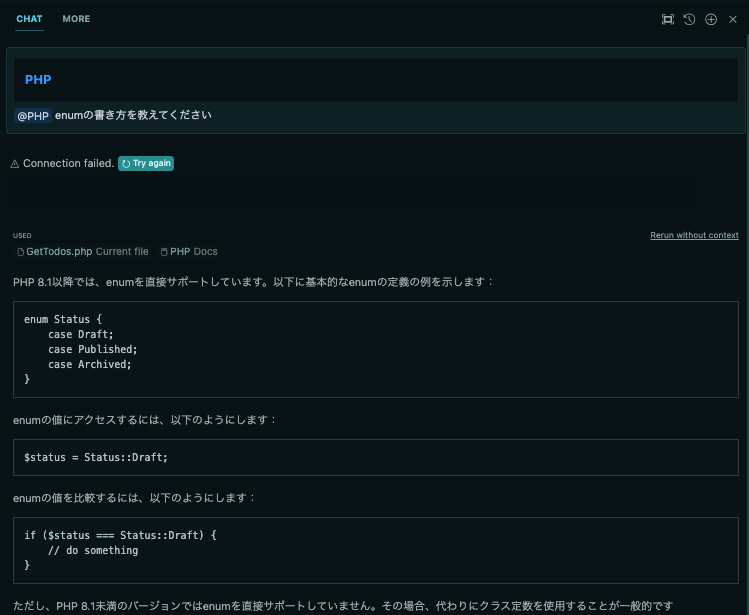Screen dimensions: 749x615
Task: Open the MORE tab
Action: [76, 19]
